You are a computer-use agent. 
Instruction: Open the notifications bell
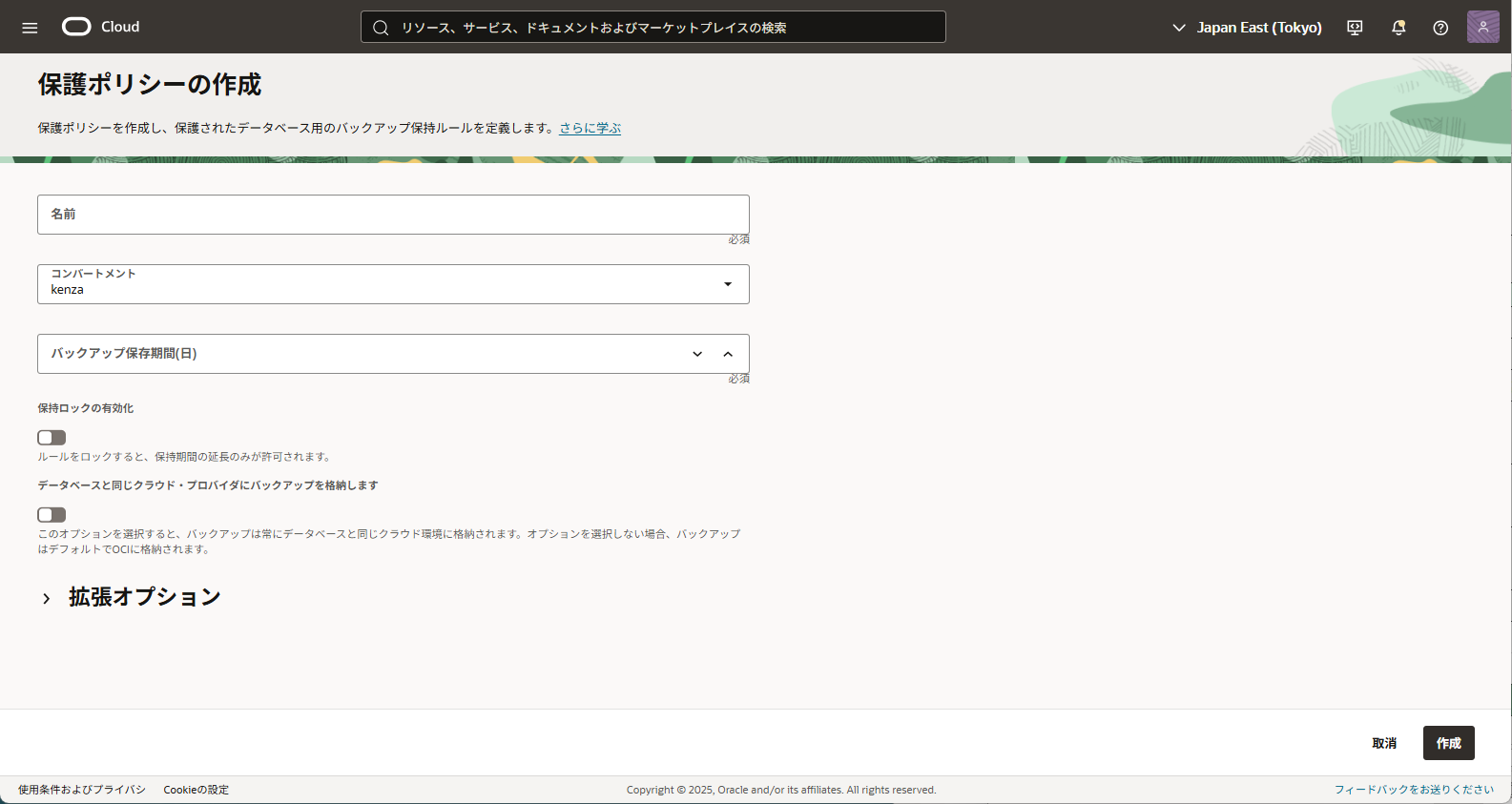click(x=1398, y=28)
